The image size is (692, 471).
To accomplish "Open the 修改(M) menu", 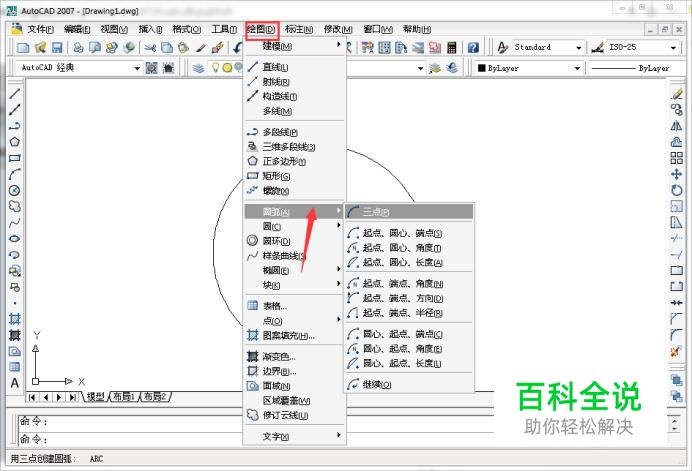I will point(338,29).
